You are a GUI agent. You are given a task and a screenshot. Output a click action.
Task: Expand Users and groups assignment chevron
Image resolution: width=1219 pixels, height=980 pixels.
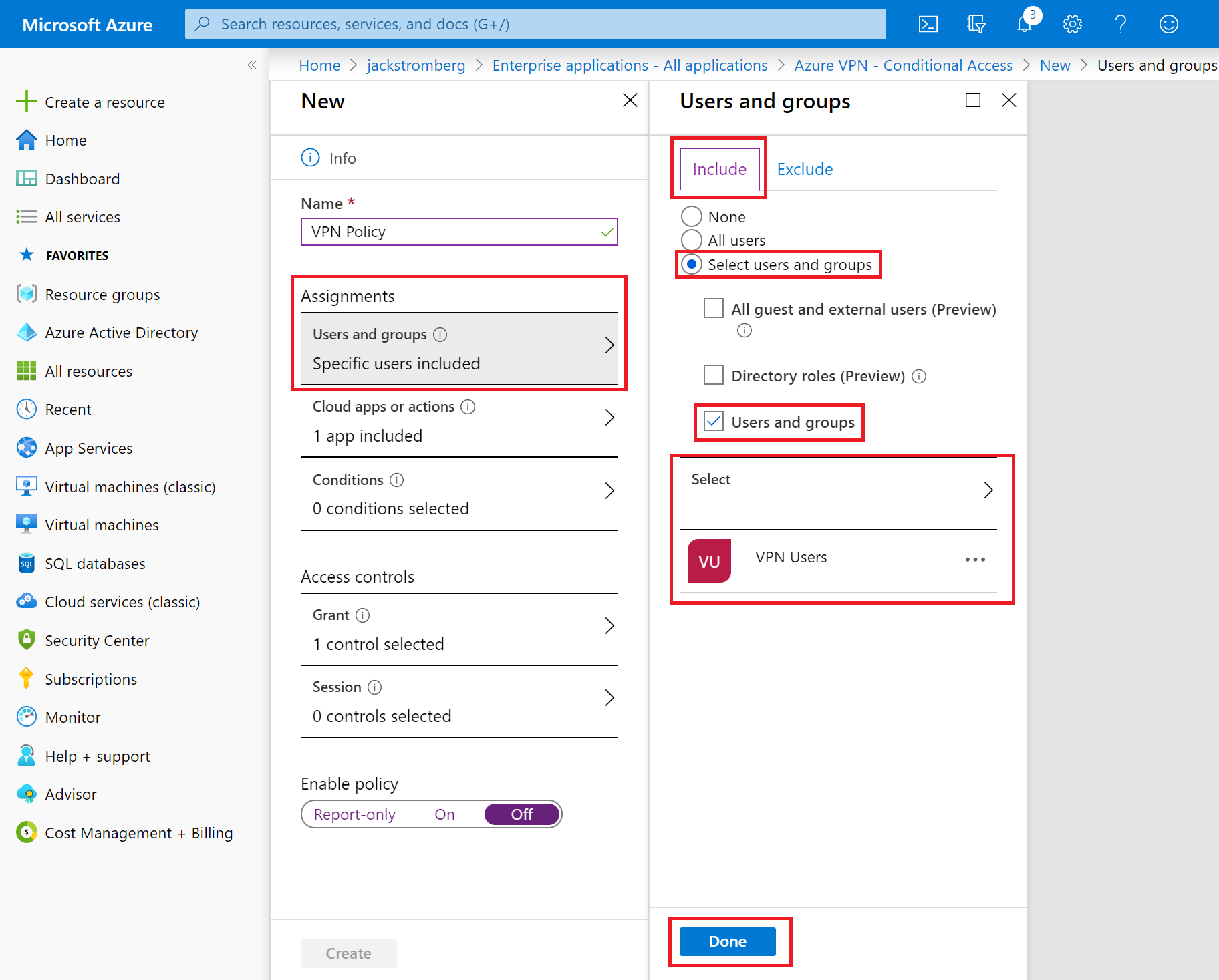pos(609,345)
